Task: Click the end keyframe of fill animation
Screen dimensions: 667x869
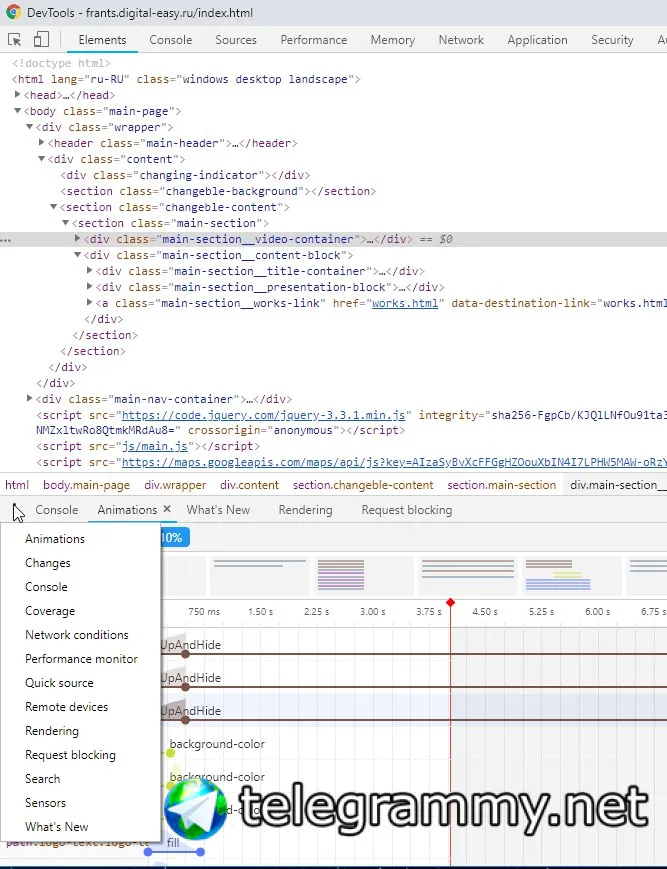Action: point(200,852)
